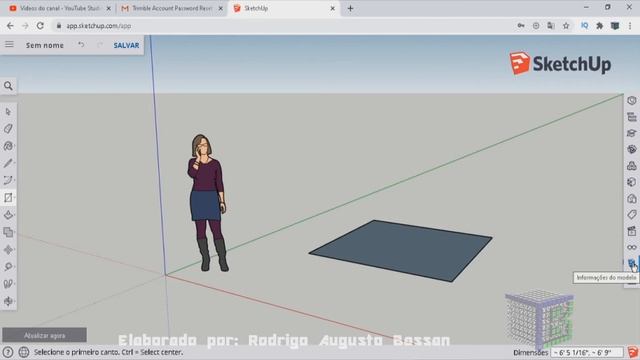Choose the Select arrow tool
This screenshot has width=640, height=360.
[8, 111]
